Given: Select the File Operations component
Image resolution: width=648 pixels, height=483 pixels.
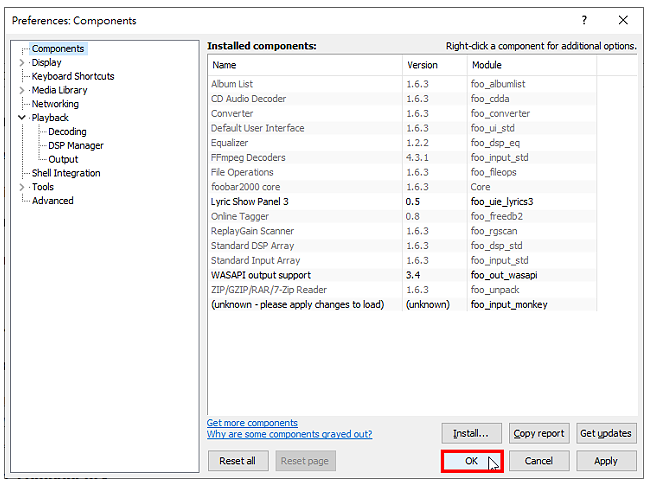Looking at the screenshot, I should tap(402, 172).
